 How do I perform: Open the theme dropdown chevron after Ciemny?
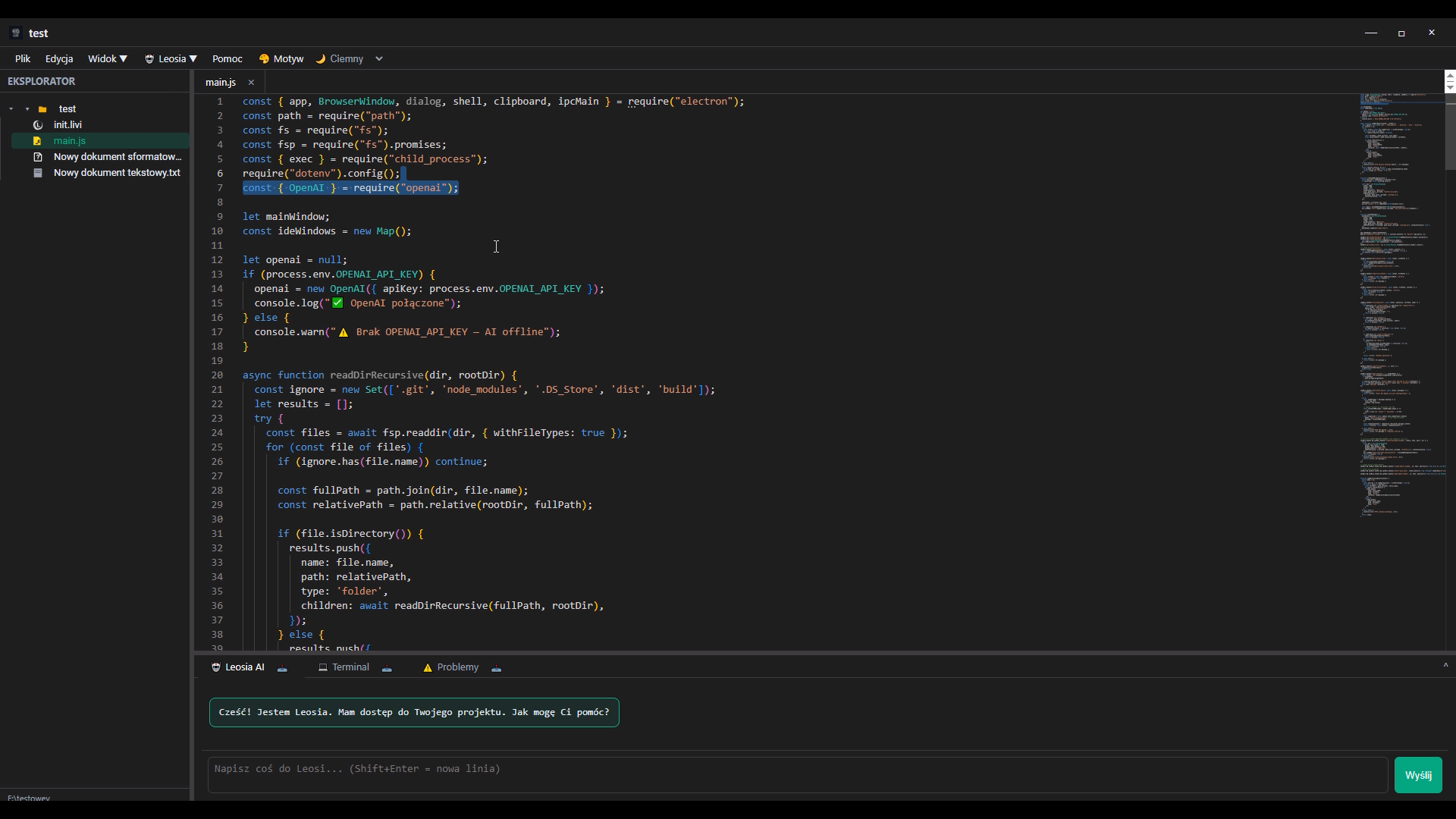[x=378, y=58]
